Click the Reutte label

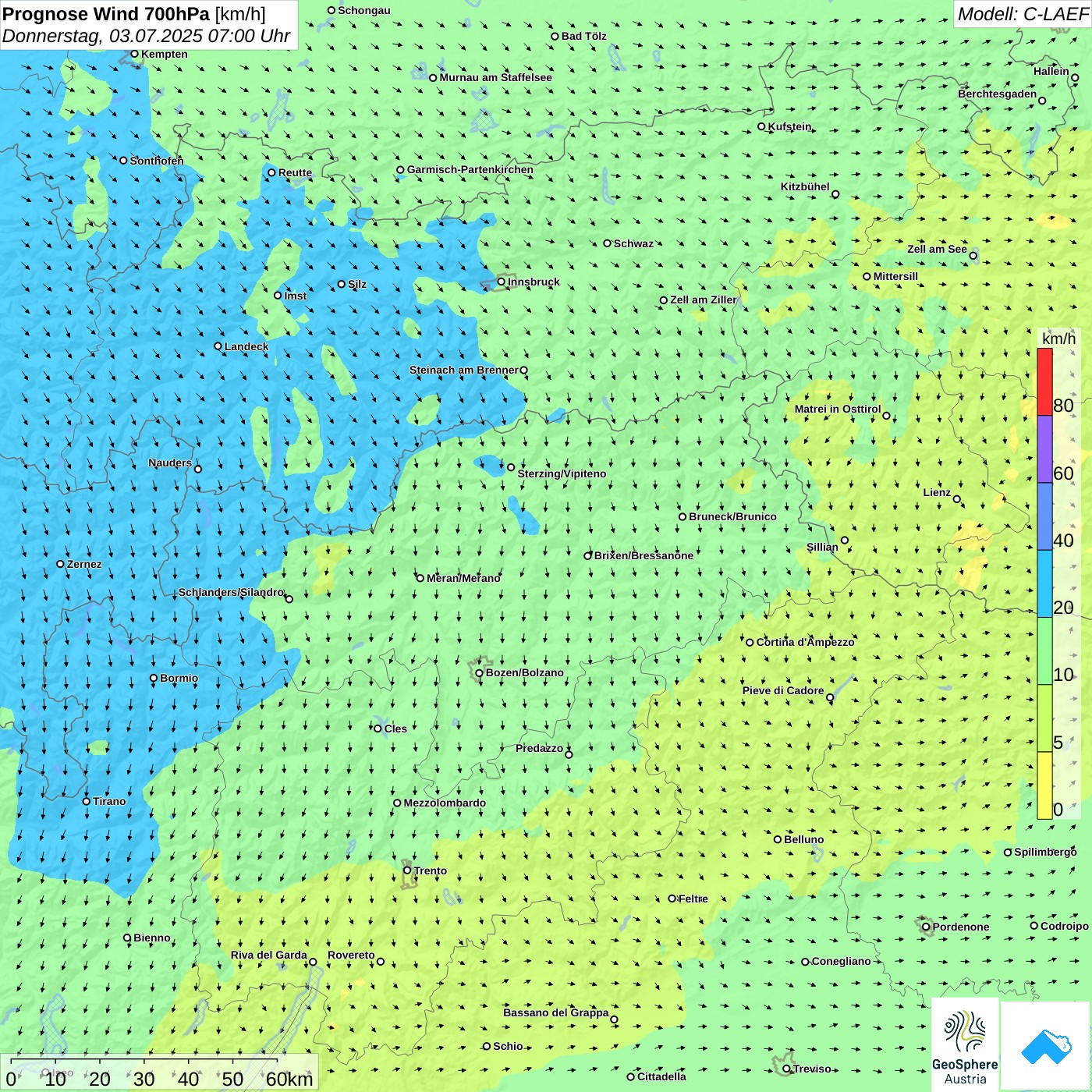coord(295,172)
